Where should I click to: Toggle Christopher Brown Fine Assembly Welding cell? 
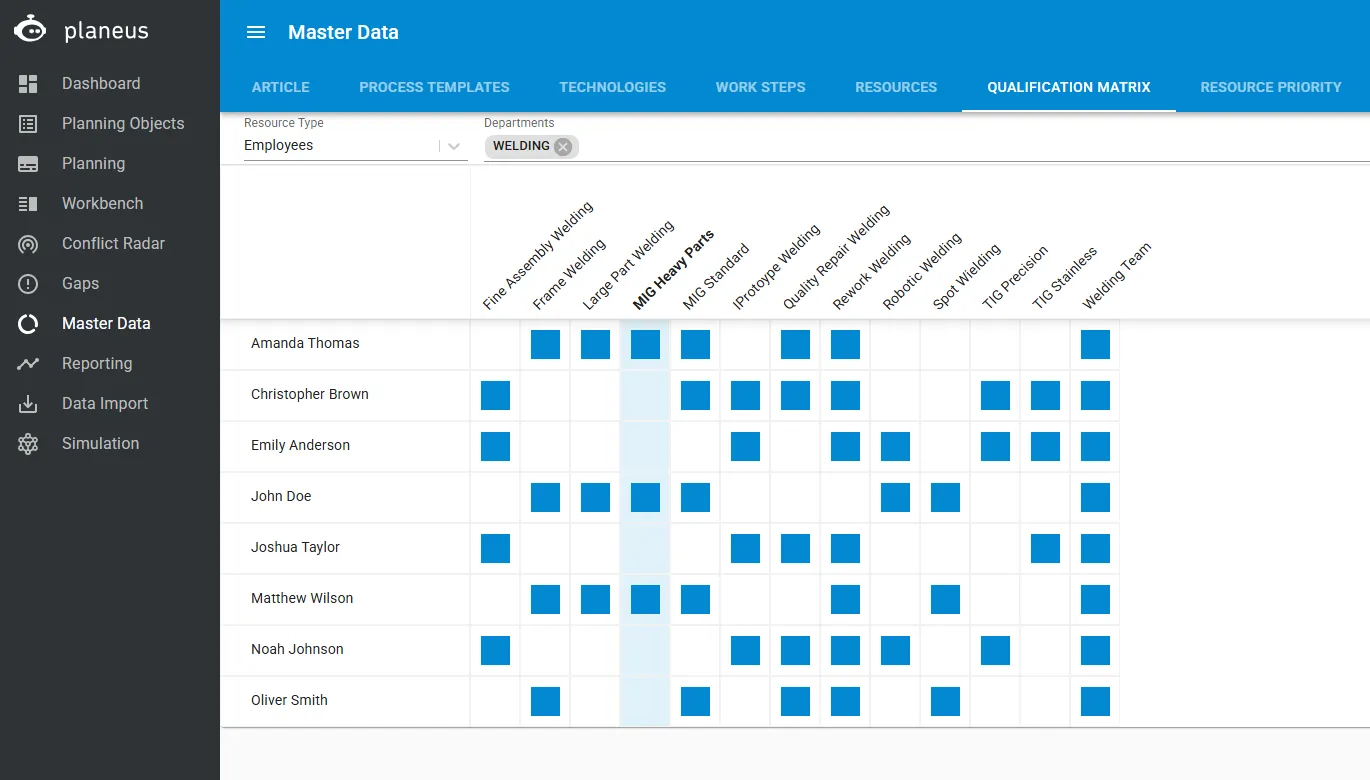coord(495,396)
